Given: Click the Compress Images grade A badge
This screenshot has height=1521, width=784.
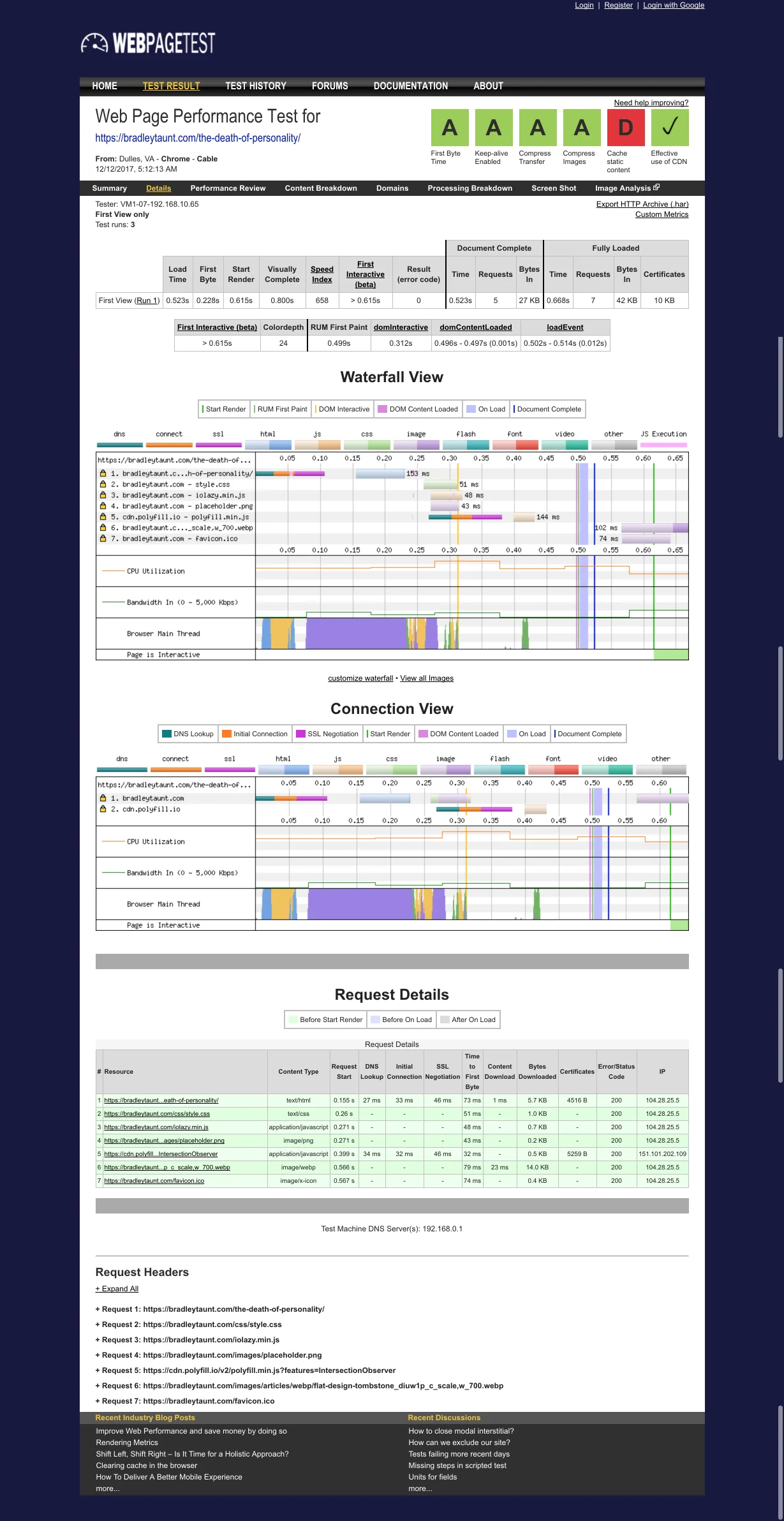Looking at the screenshot, I should click(581, 128).
